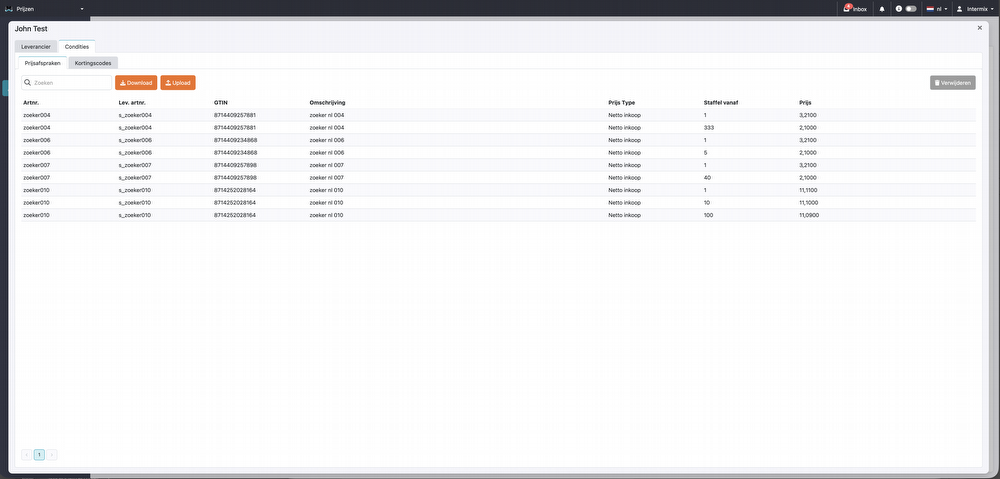Switch to the Kortingscodes tab
1000x479 pixels.
click(x=93, y=63)
